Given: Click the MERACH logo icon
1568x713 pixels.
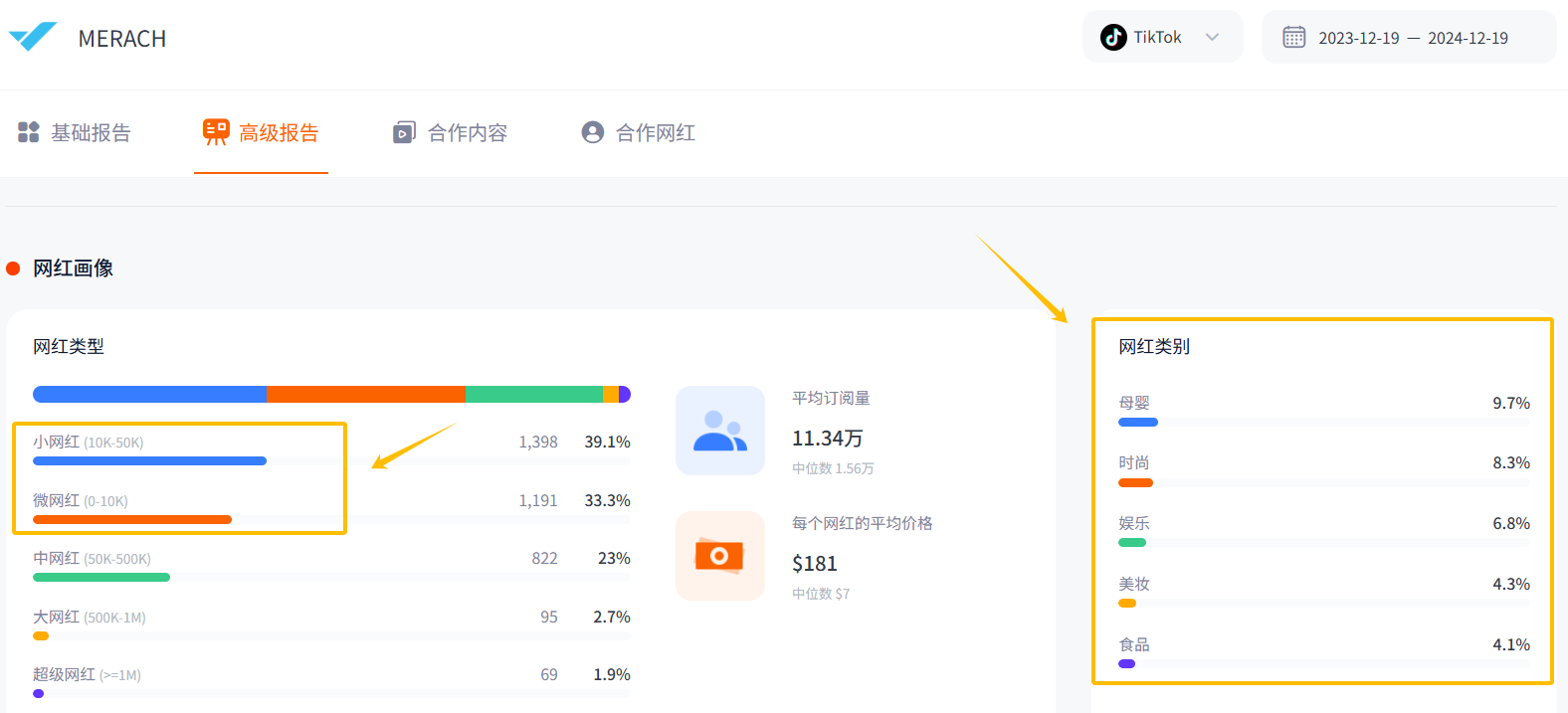Looking at the screenshot, I should click(x=33, y=37).
